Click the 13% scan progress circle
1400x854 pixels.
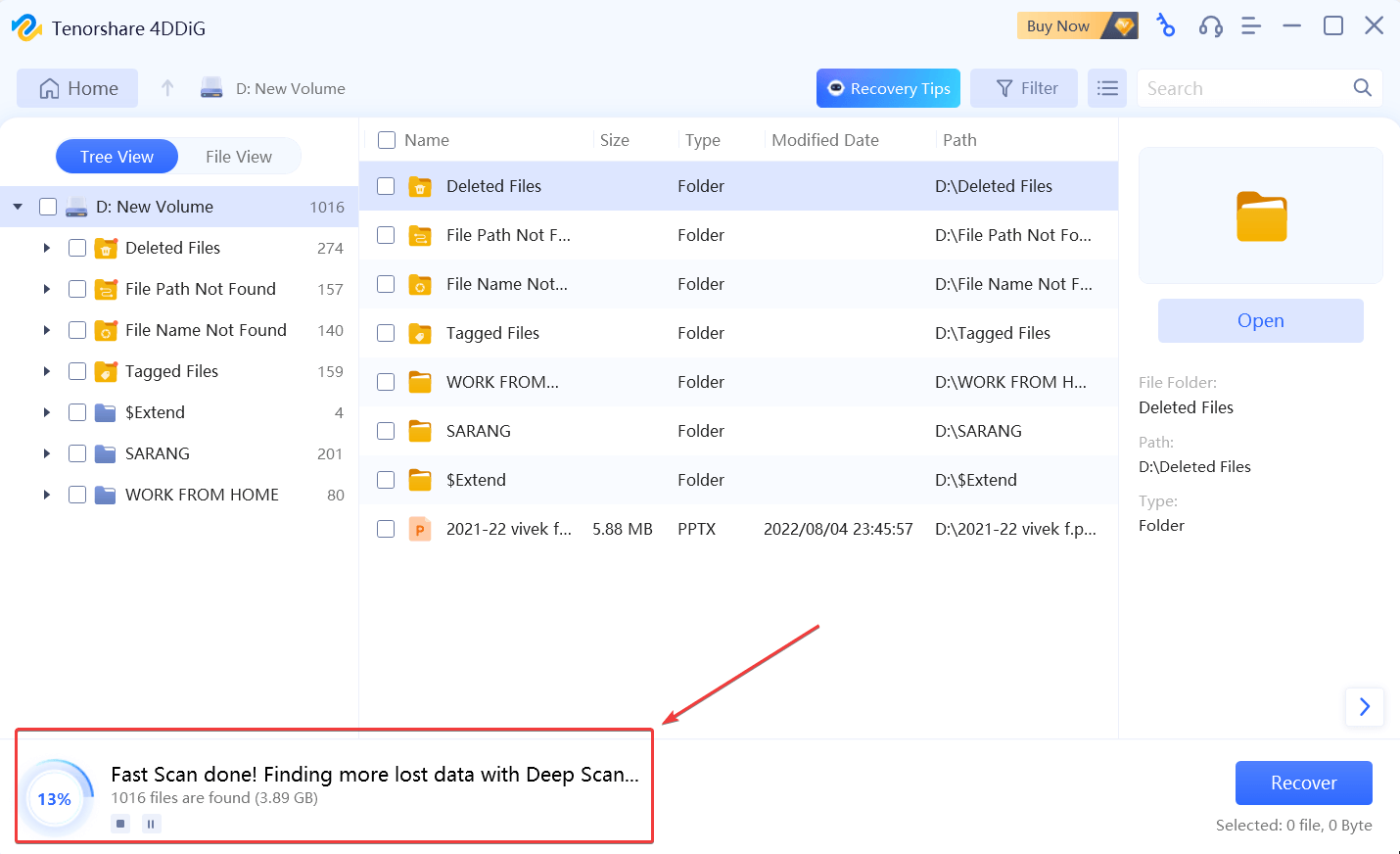[55, 799]
